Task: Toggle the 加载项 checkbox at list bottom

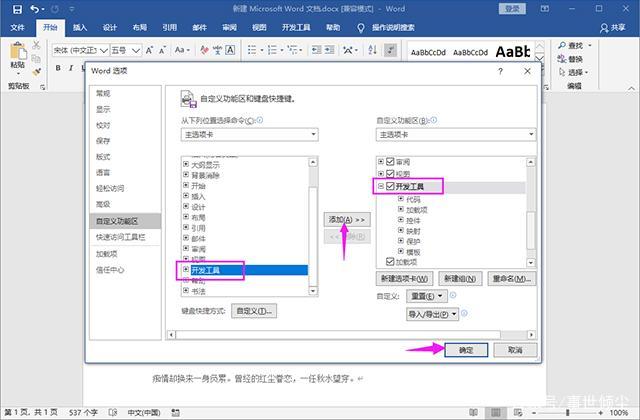Action: coord(390,262)
